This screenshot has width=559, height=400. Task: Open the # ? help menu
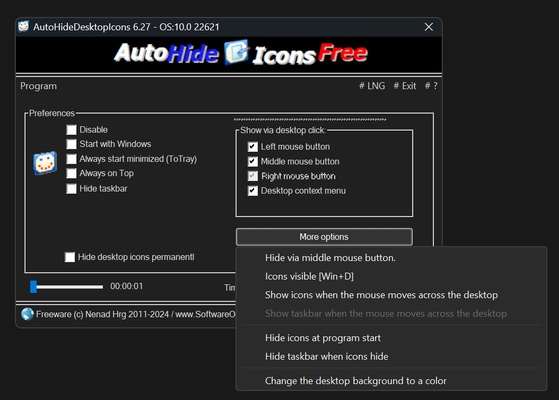point(431,86)
